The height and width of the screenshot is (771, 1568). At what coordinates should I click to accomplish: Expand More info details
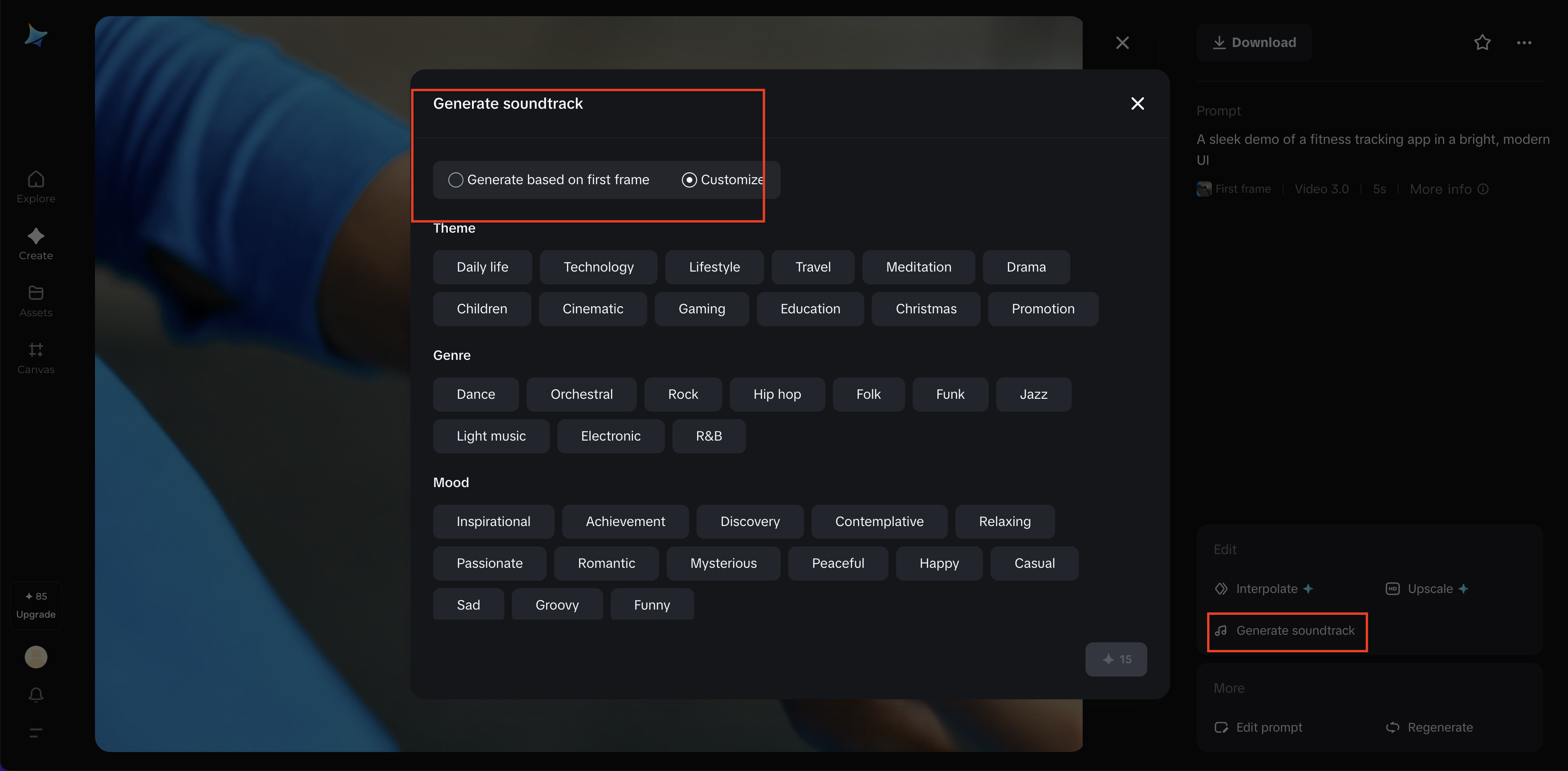(1448, 189)
